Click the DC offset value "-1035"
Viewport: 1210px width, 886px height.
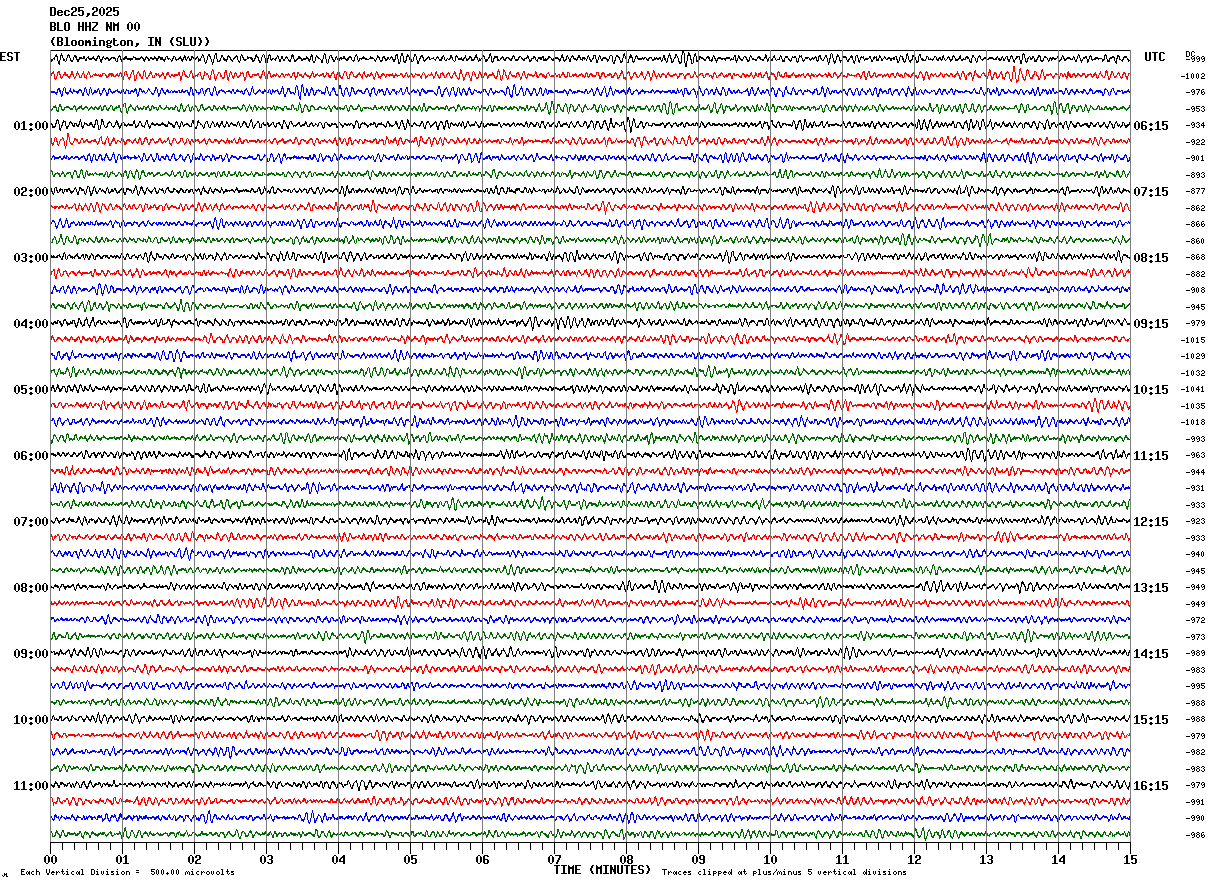[1193, 406]
